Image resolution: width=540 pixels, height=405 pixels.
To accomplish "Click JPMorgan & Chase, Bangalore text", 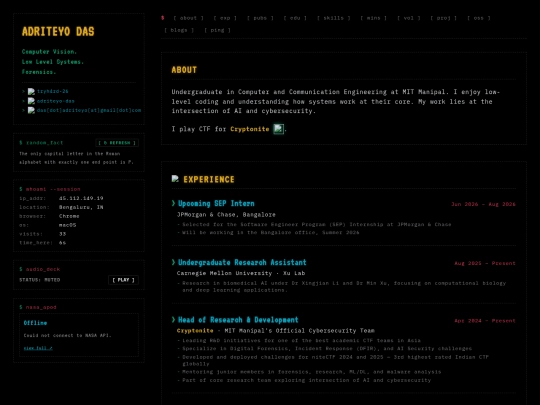I will point(226,215).
